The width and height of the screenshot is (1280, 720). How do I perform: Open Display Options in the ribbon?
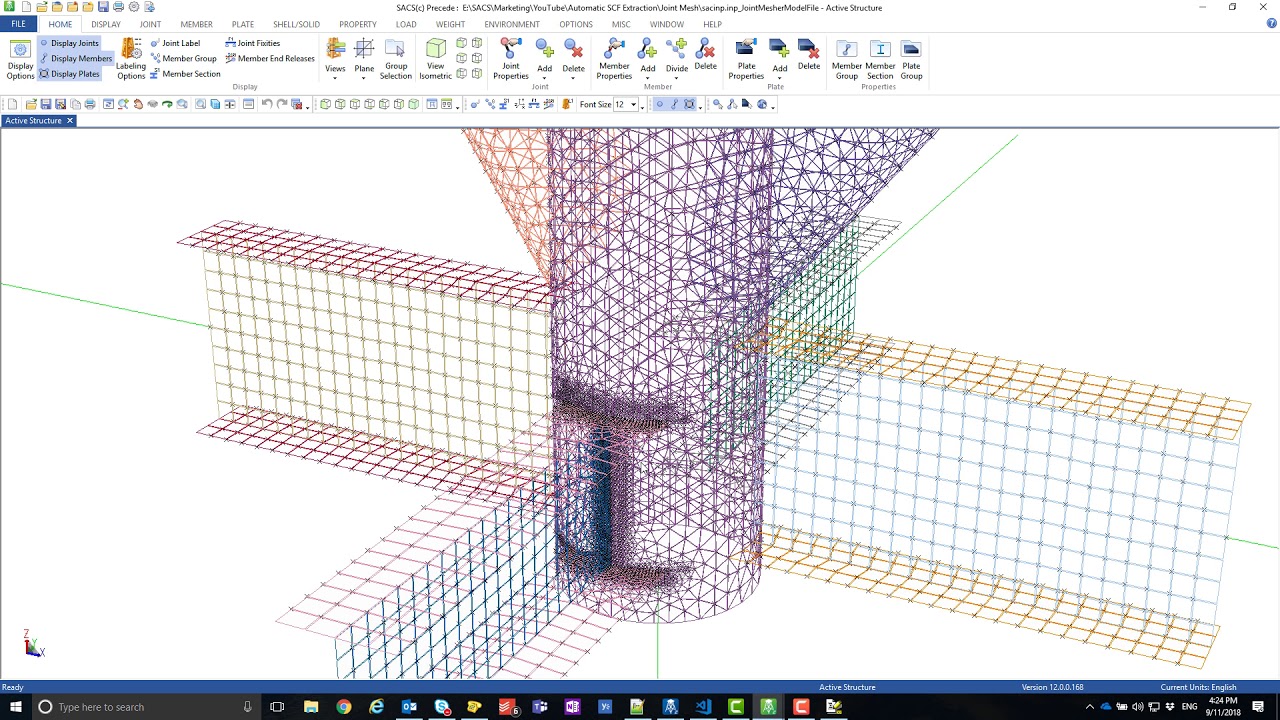(x=20, y=60)
